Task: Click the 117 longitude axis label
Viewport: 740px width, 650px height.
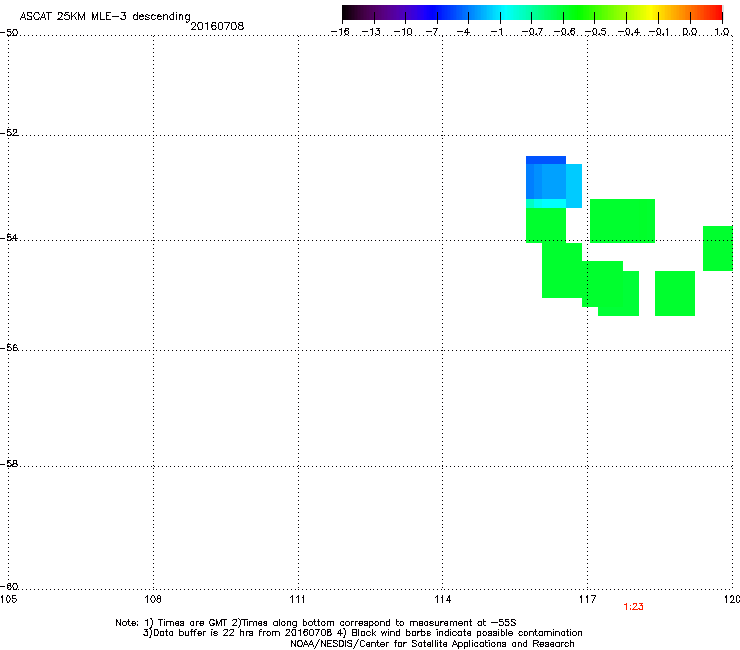Action: (x=587, y=599)
